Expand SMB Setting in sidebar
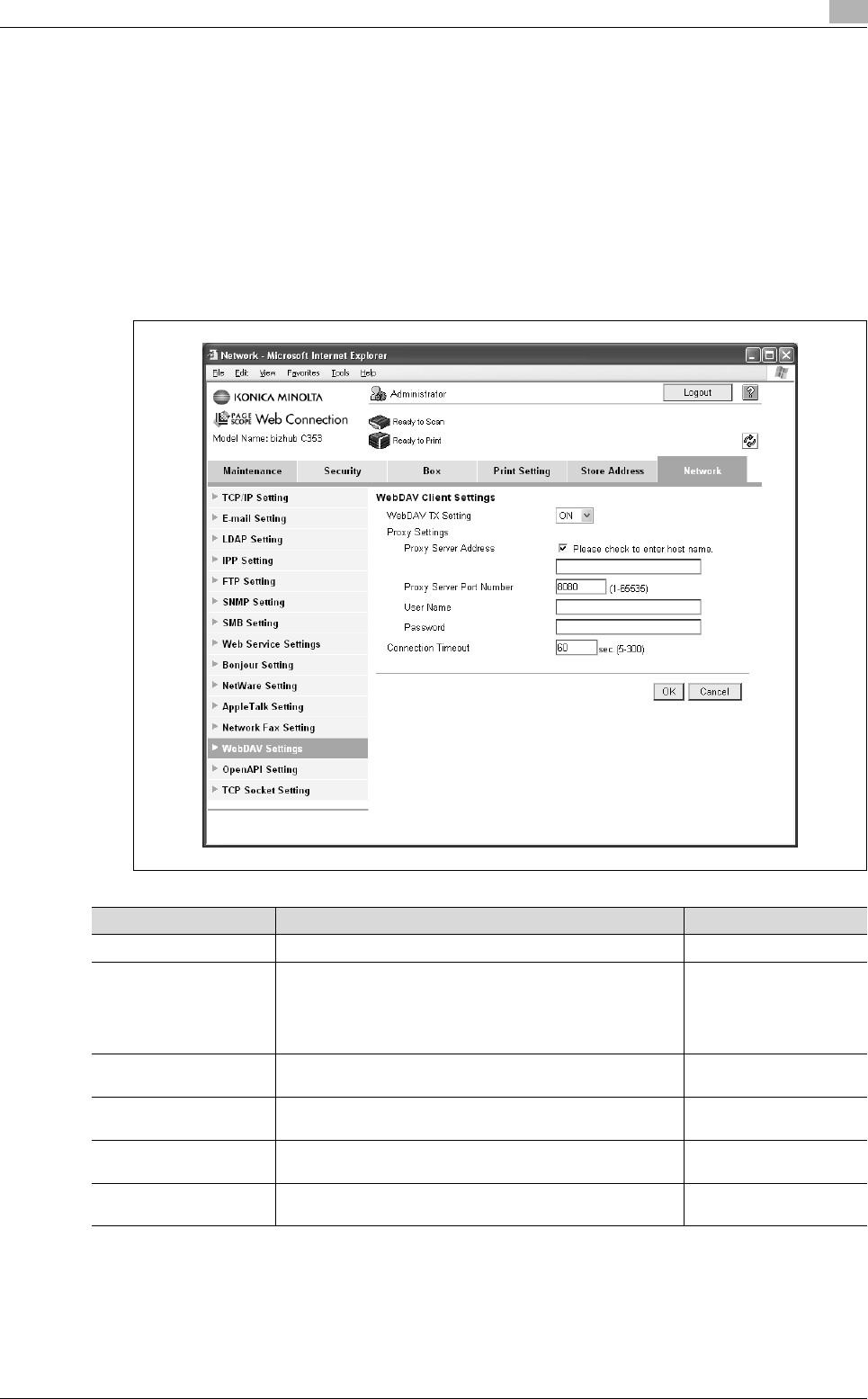Viewport: 868px width, 1399px height. 288,623
